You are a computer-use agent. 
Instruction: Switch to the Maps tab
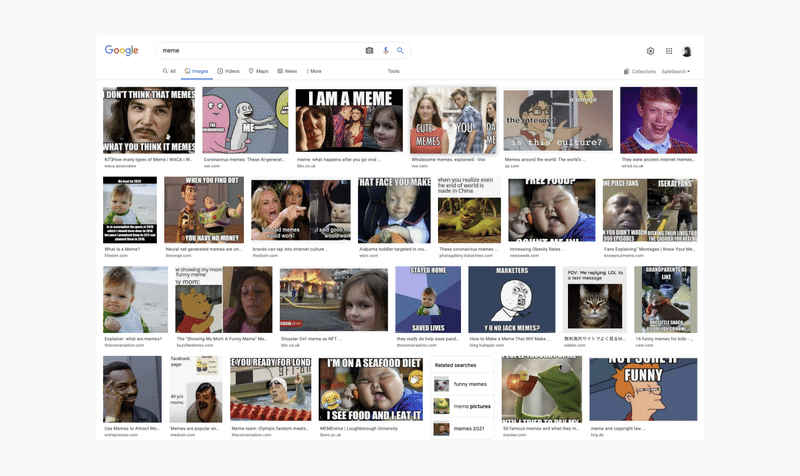(259, 71)
